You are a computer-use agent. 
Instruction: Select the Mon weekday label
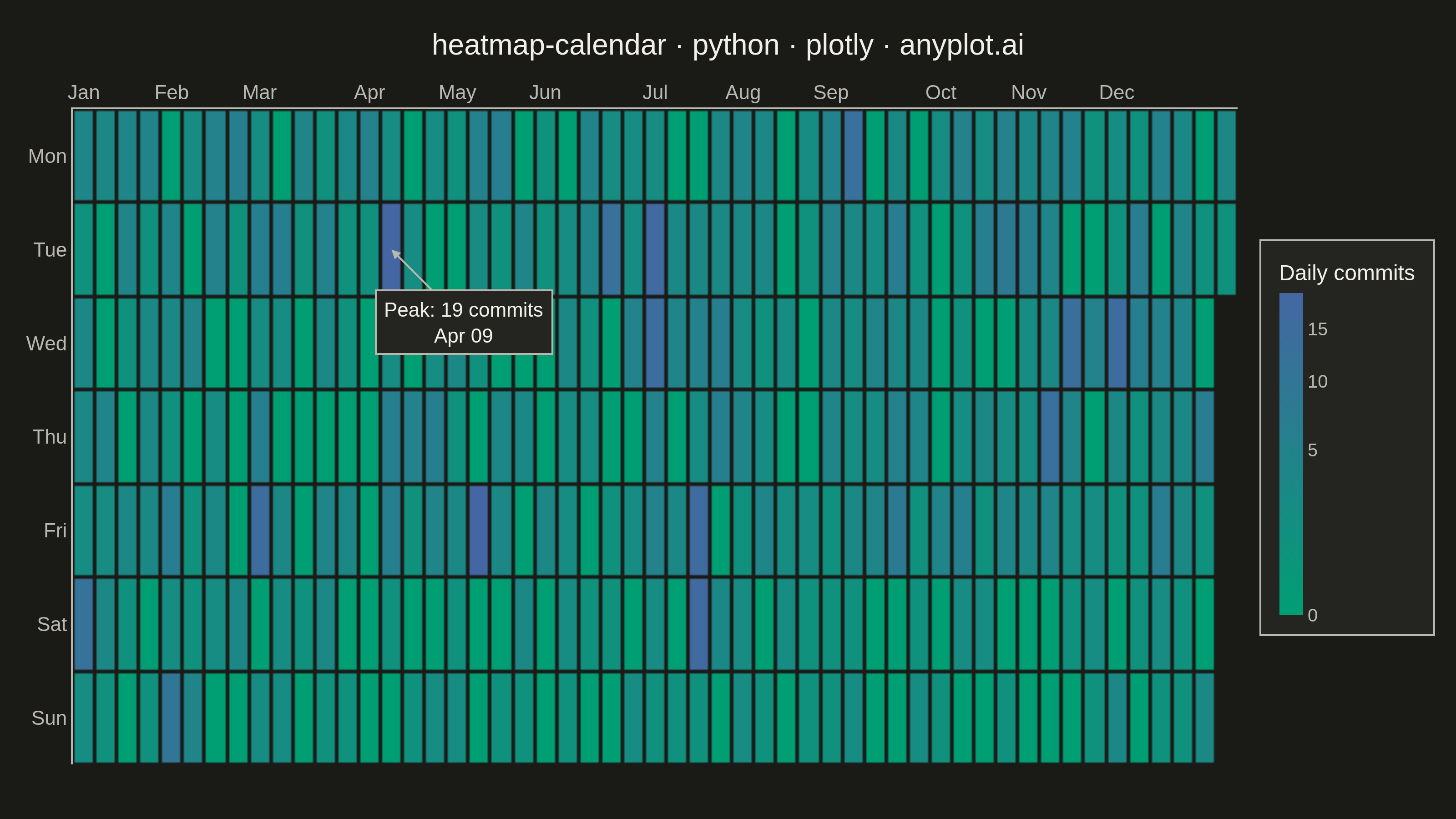[x=47, y=156]
